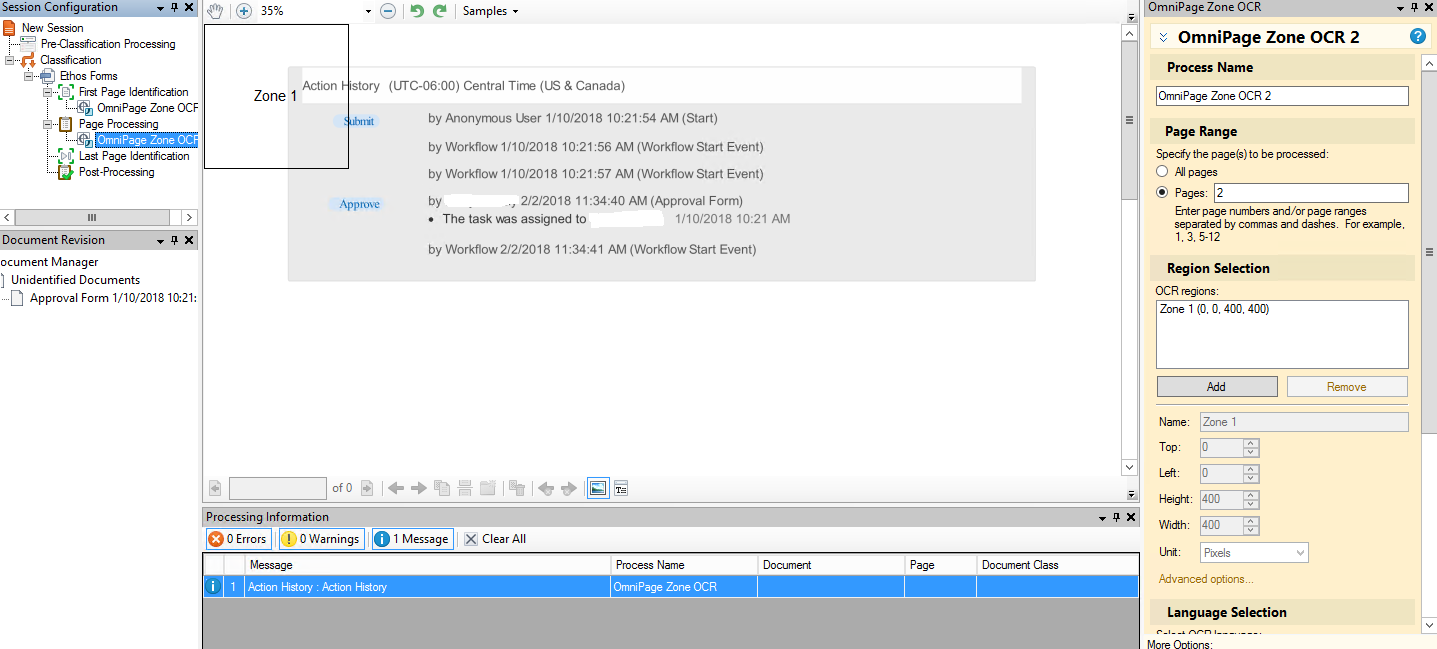Go to previous page arrow before page box
The width and height of the screenshot is (1437, 649).
pyautogui.click(x=215, y=488)
